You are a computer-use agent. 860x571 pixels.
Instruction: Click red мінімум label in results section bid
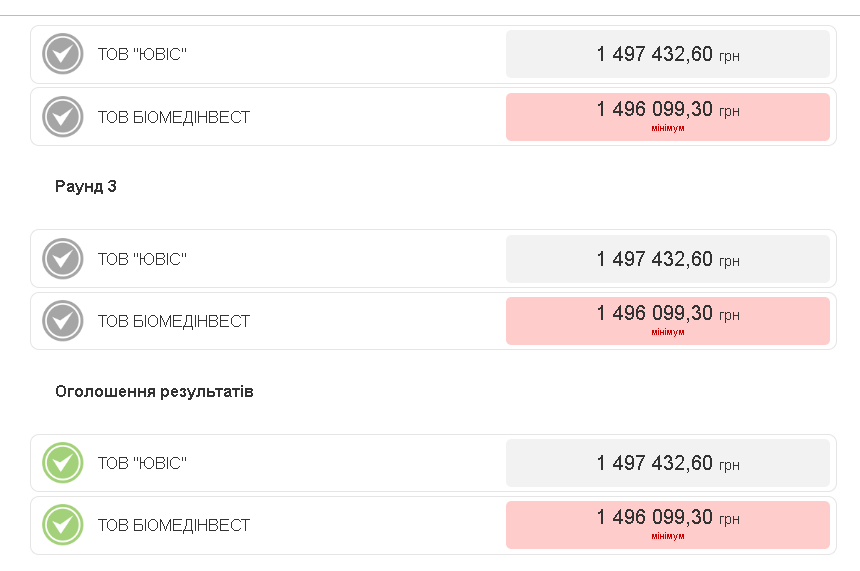tap(667, 537)
